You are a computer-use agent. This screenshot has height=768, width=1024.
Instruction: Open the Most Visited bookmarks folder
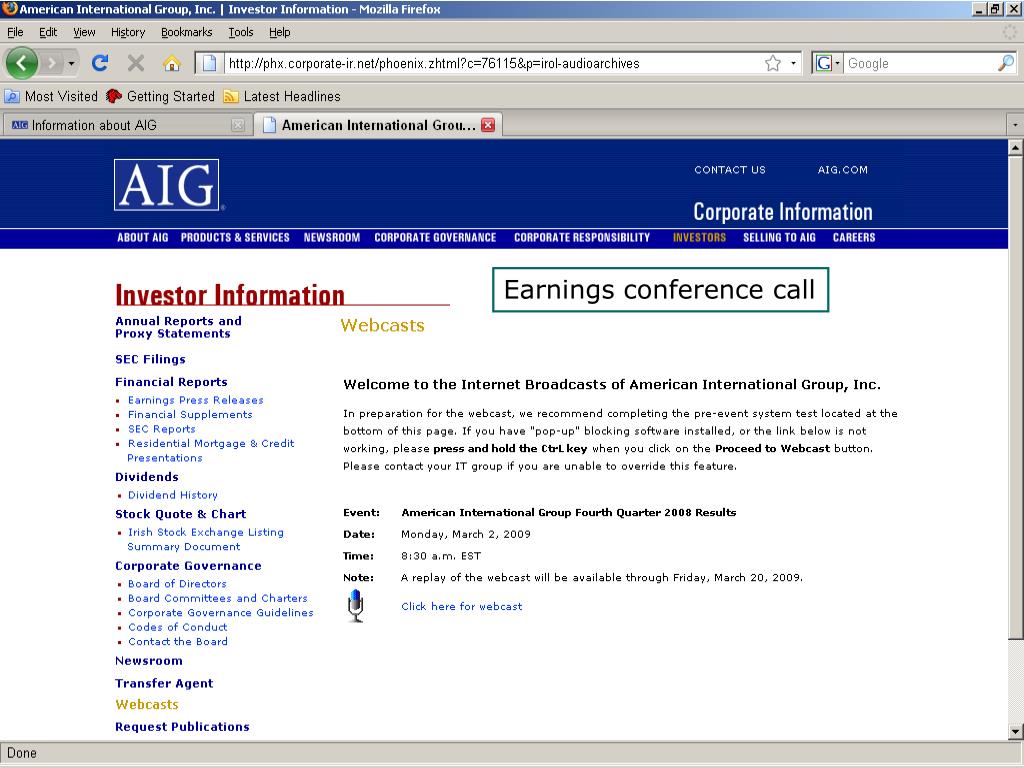click(51, 97)
